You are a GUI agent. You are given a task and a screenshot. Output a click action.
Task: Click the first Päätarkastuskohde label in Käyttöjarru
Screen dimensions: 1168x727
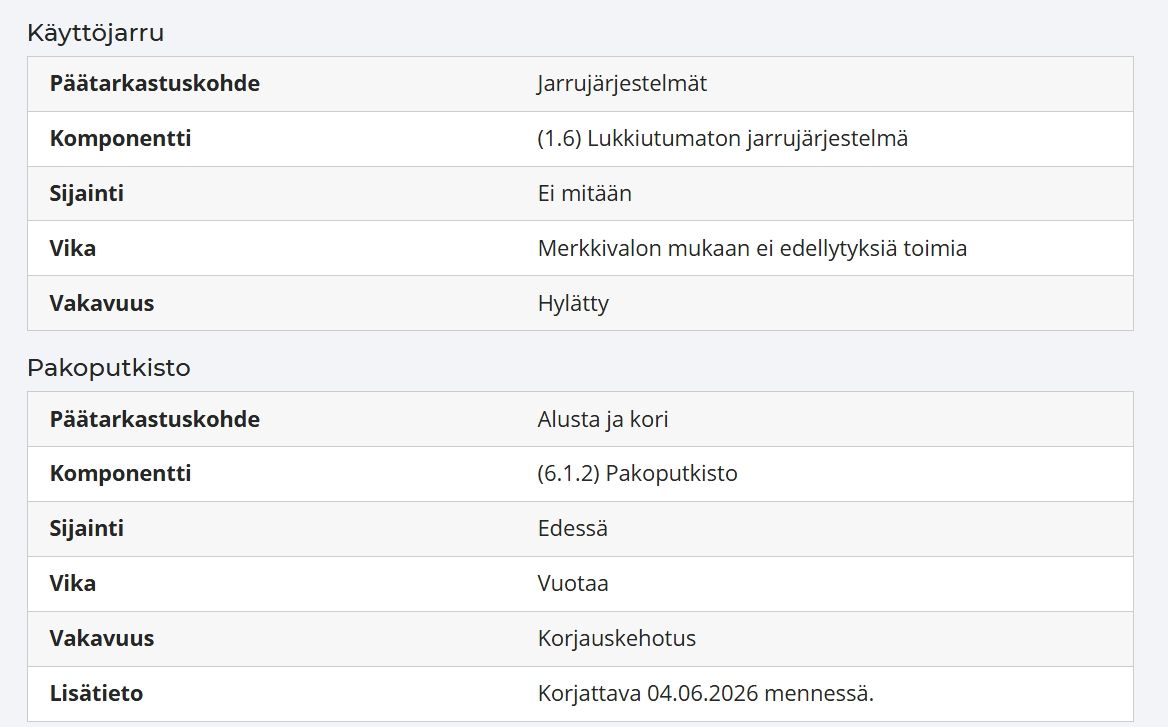tap(155, 83)
